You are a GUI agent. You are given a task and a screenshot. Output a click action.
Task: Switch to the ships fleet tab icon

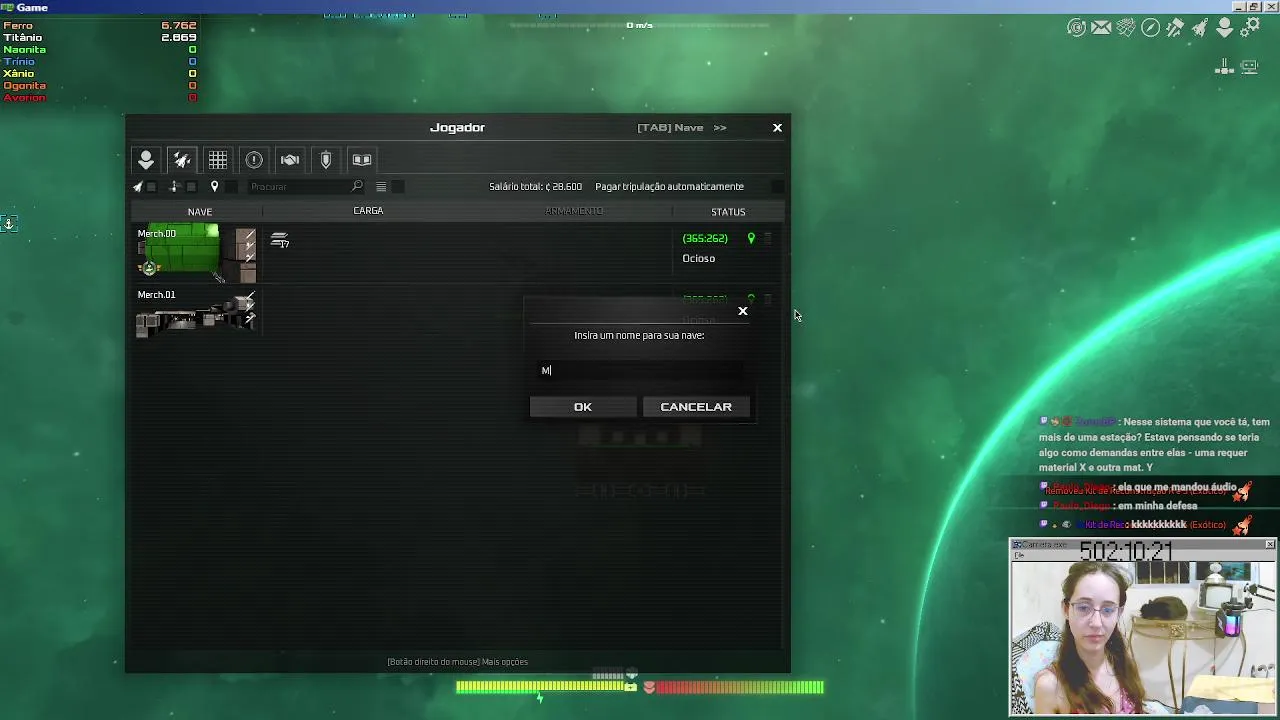182,160
